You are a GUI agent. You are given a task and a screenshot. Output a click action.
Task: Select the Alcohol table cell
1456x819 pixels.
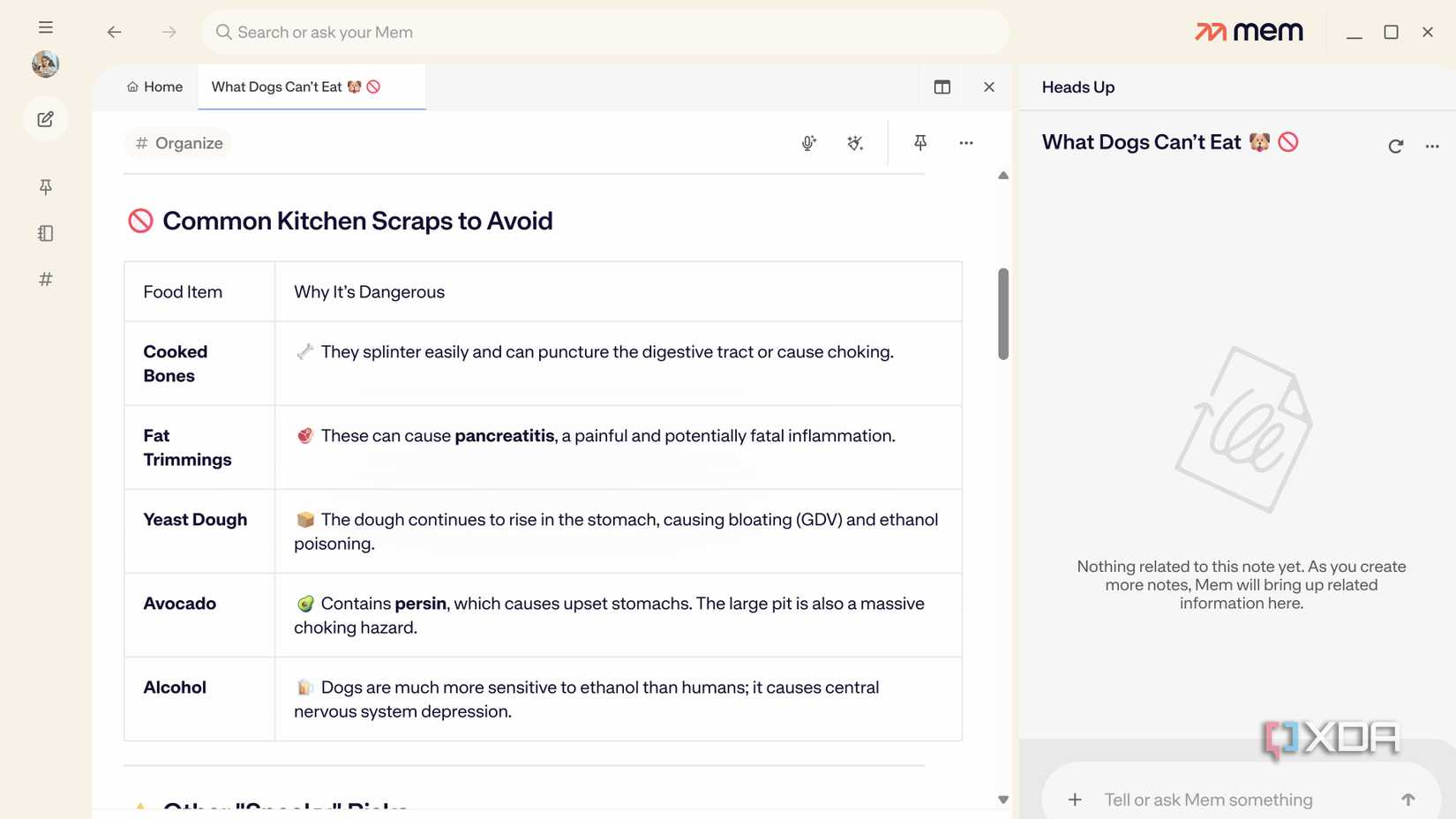coord(199,699)
